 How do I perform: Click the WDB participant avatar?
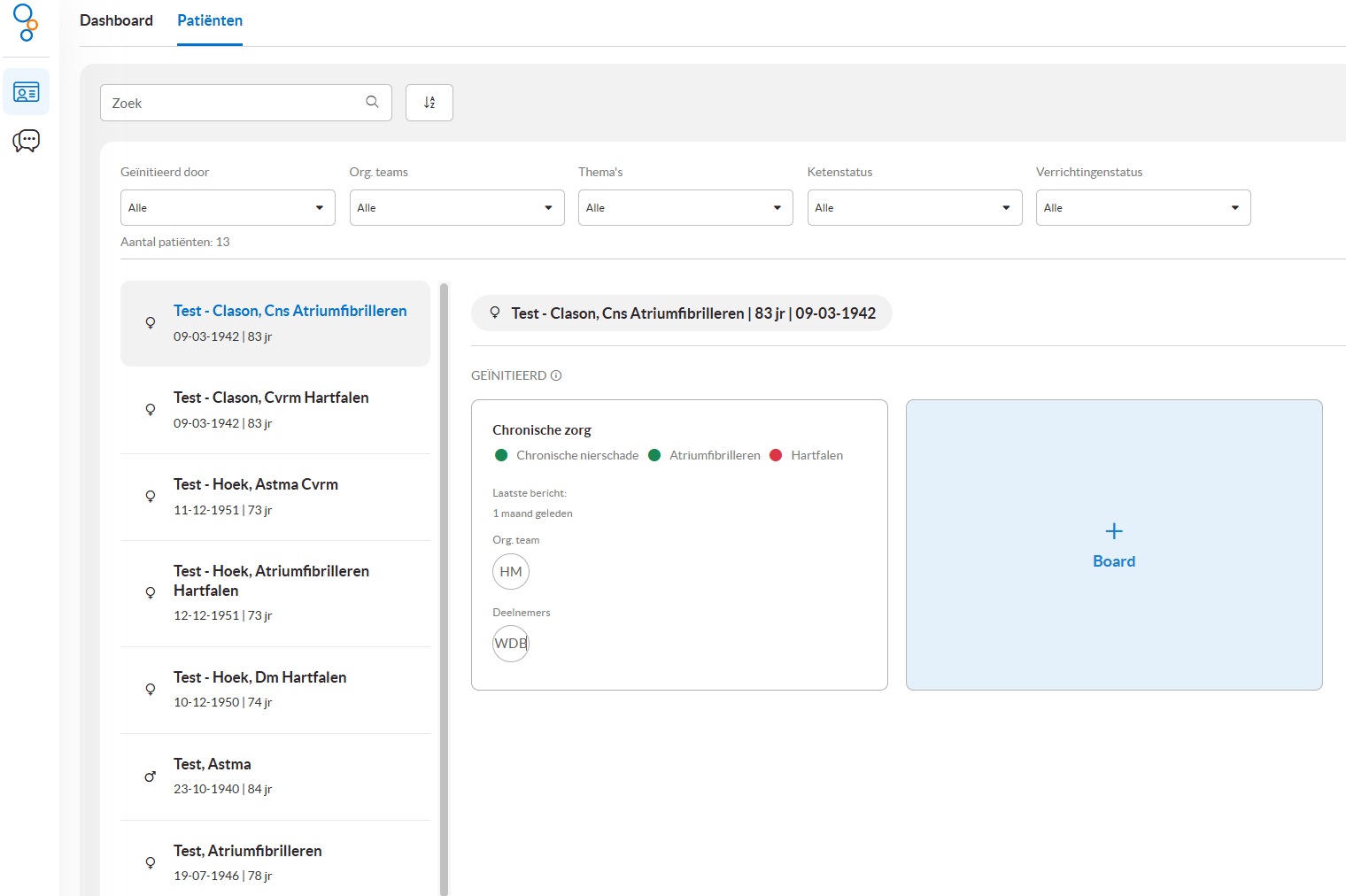coord(511,644)
